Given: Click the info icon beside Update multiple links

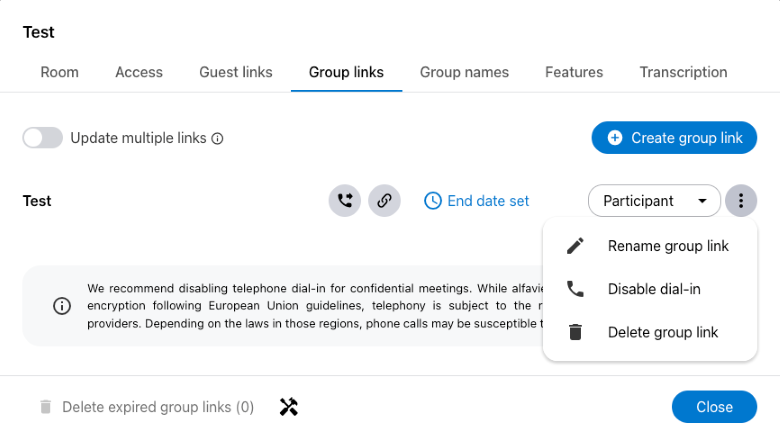Looking at the screenshot, I should pyautogui.click(x=218, y=139).
